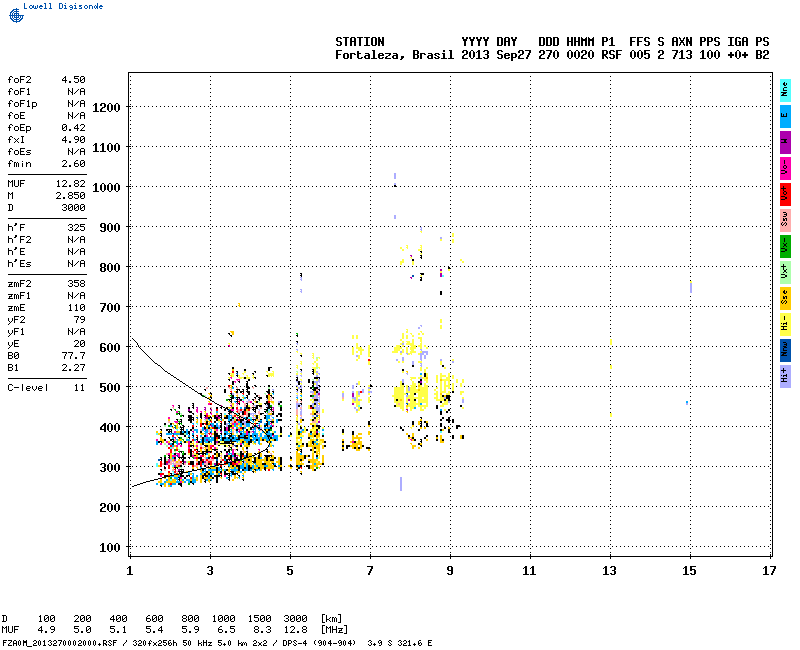Viewport: 800px width, 650px height.
Task: Open the Lowell Digisonde title link
Action: [63, 6]
